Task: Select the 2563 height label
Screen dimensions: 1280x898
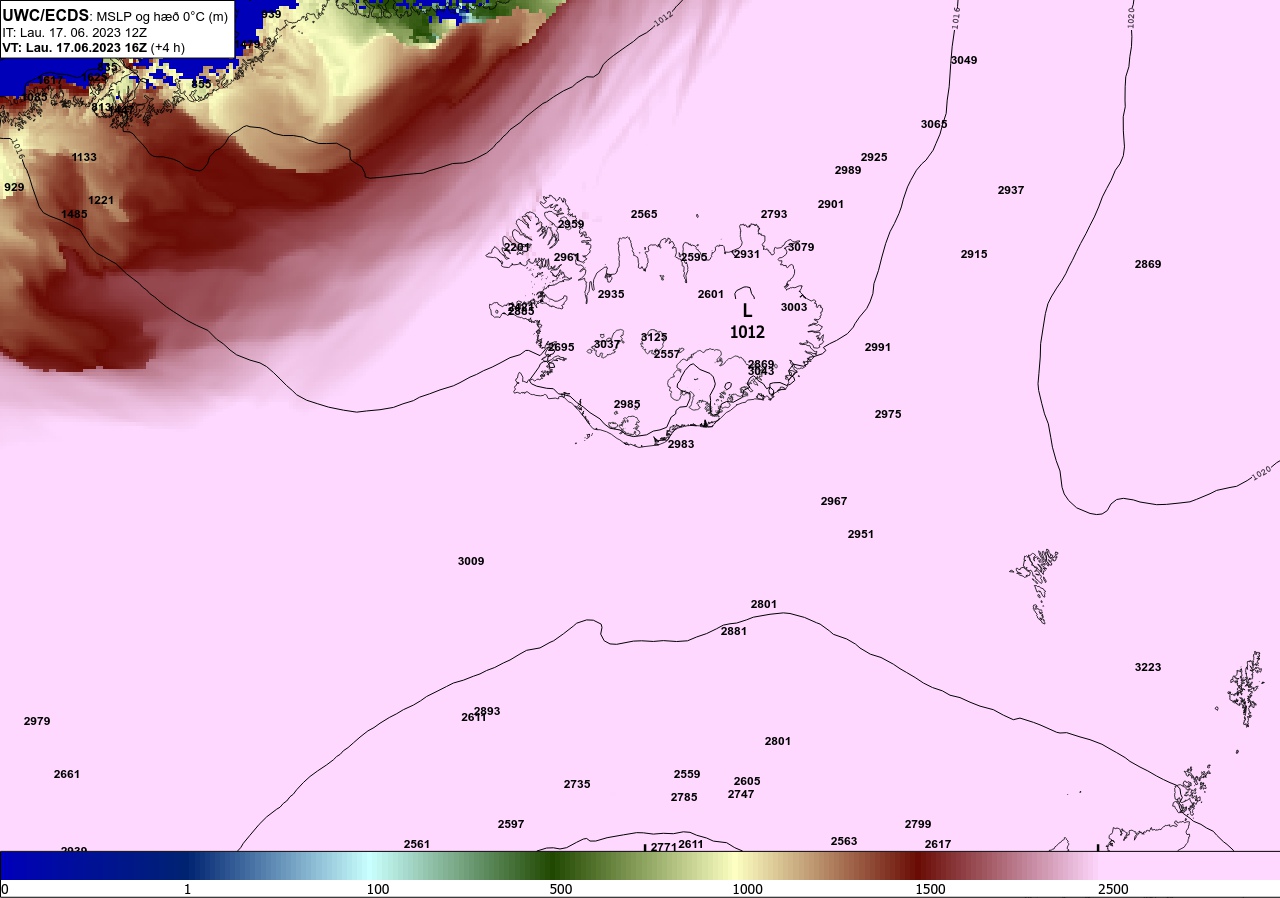Action: click(x=844, y=841)
